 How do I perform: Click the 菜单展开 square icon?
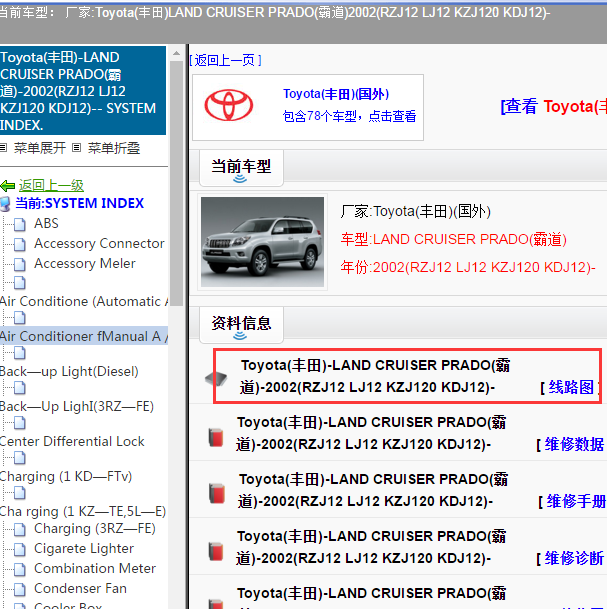pyautogui.click(x=3, y=148)
